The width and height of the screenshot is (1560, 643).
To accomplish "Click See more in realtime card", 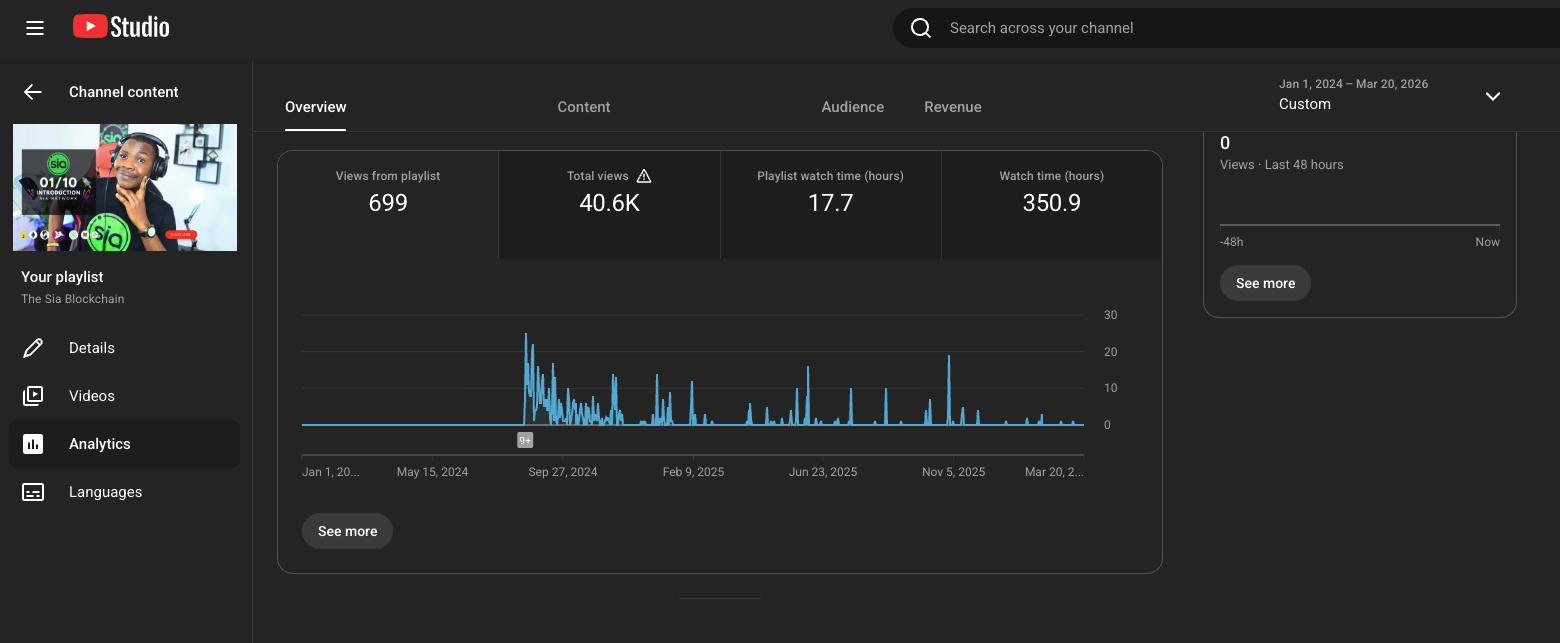I will (x=1265, y=283).
